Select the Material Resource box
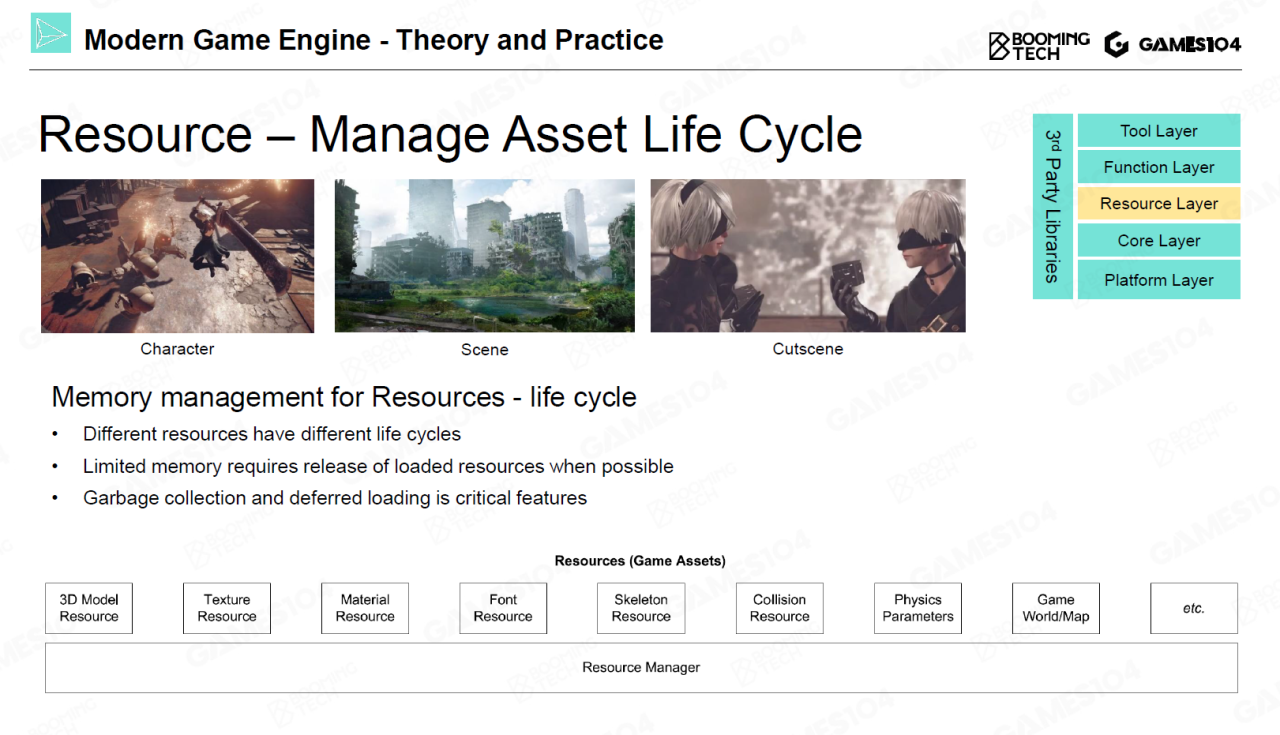The width and height of the screenshot is (1280, 735). (x=365, y=608)
